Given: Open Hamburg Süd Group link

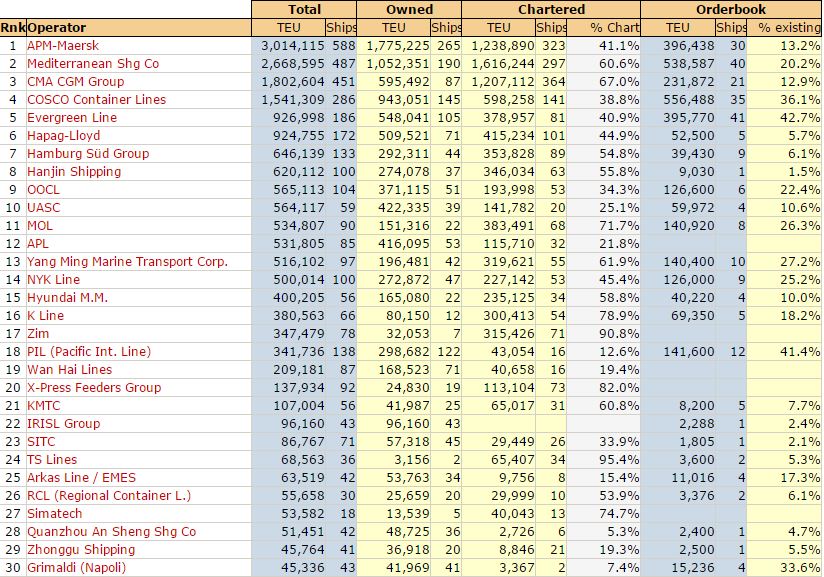Looking at the screenshot, I should tap(88, 153).
